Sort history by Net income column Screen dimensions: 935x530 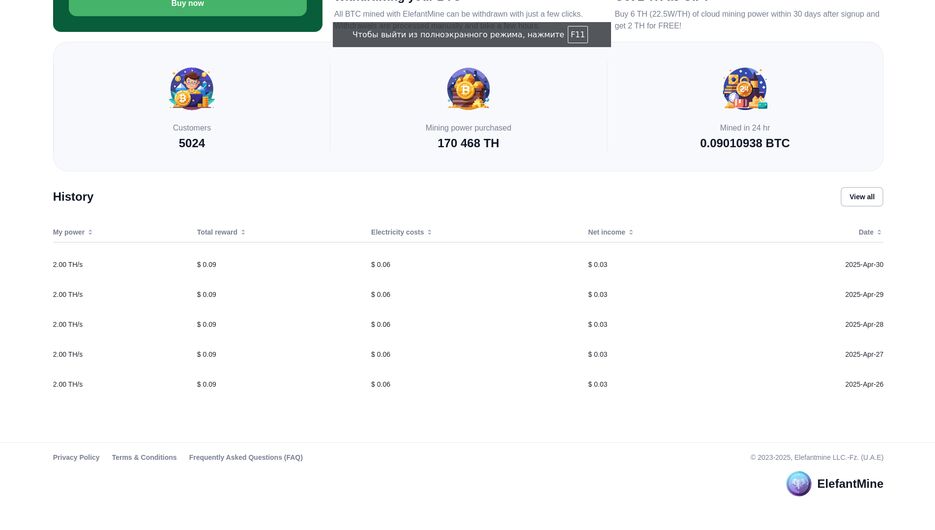[610, 233]
